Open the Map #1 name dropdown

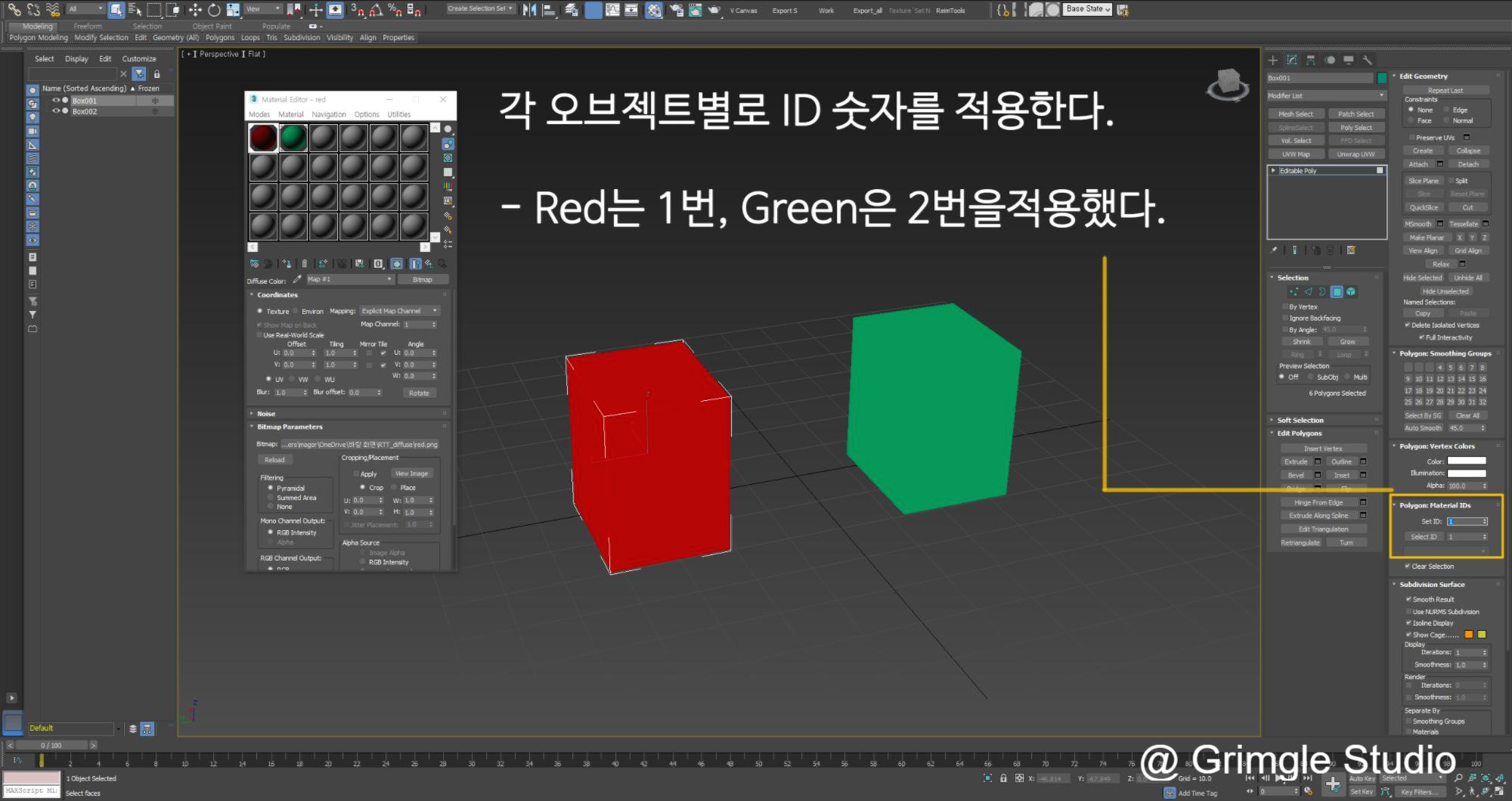(x=349, y=279)
